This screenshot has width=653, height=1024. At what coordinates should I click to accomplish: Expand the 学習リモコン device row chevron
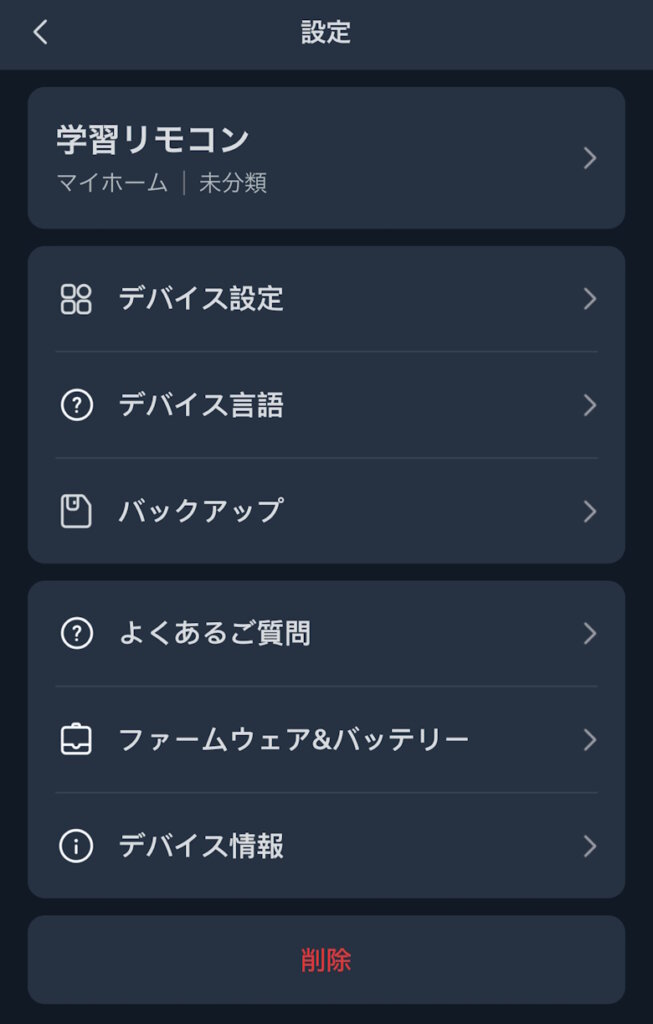coord(591,157)
